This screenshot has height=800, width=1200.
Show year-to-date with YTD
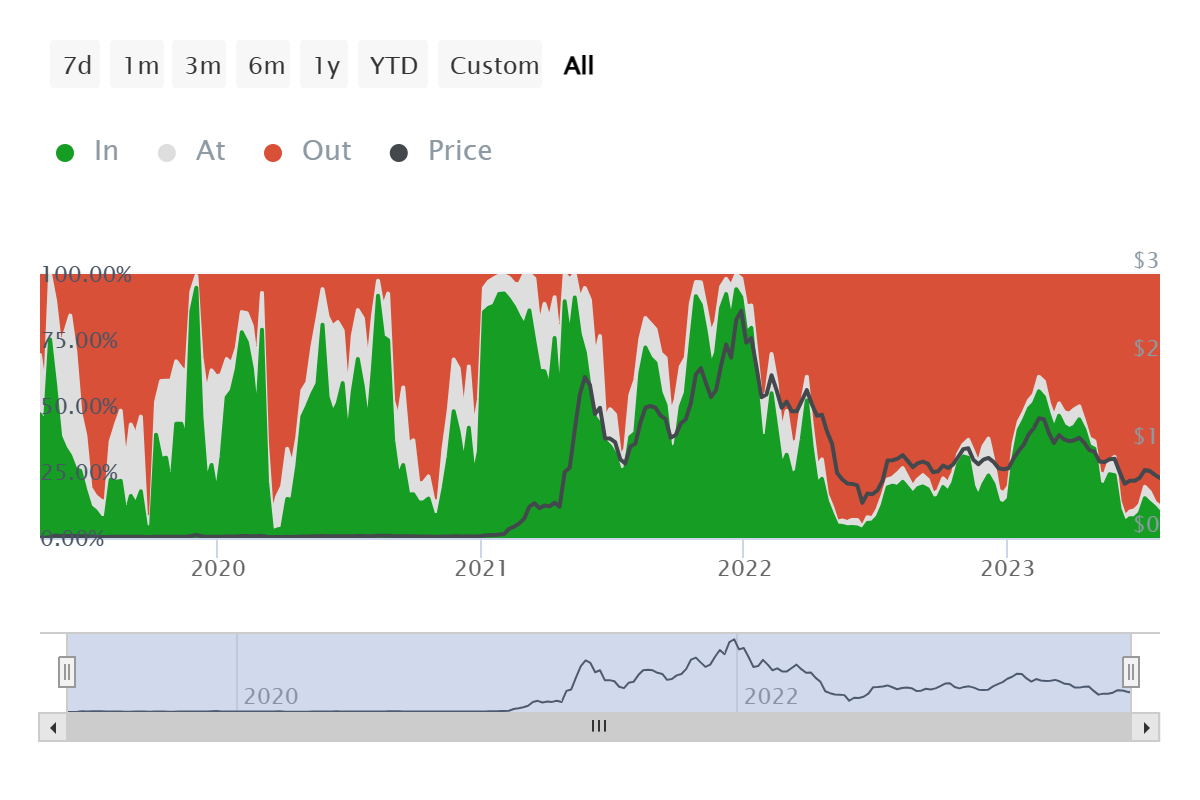point(393,65)
